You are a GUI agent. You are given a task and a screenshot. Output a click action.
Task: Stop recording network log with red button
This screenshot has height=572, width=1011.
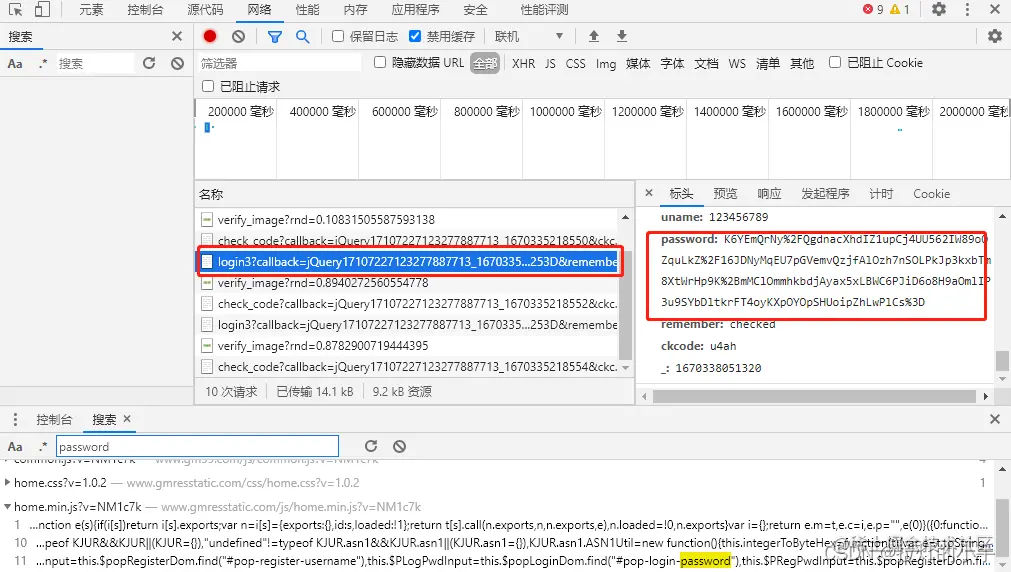click(210, 36)
